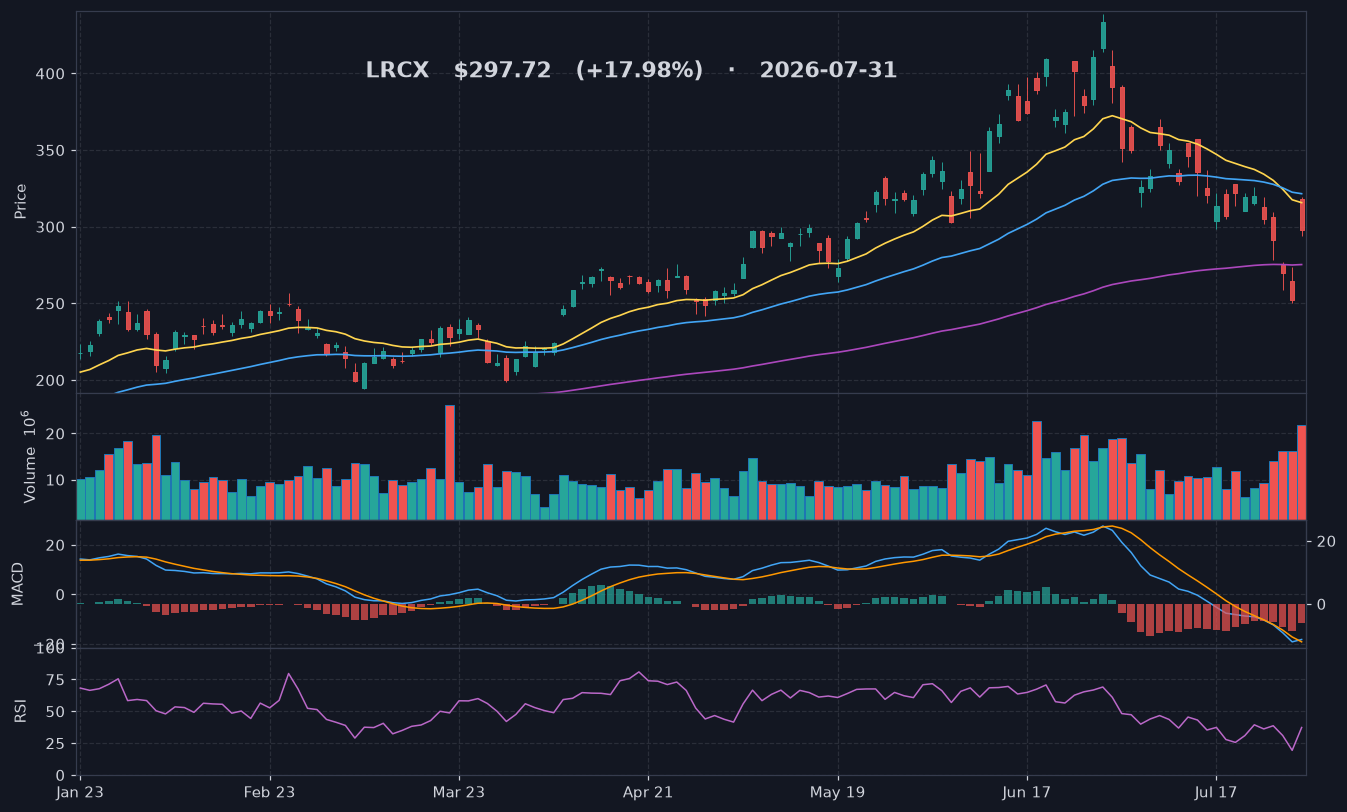Click the $297.72 price in title
Image resolution: width=1347 pixels, height=812 pixels.
(502, 71)
